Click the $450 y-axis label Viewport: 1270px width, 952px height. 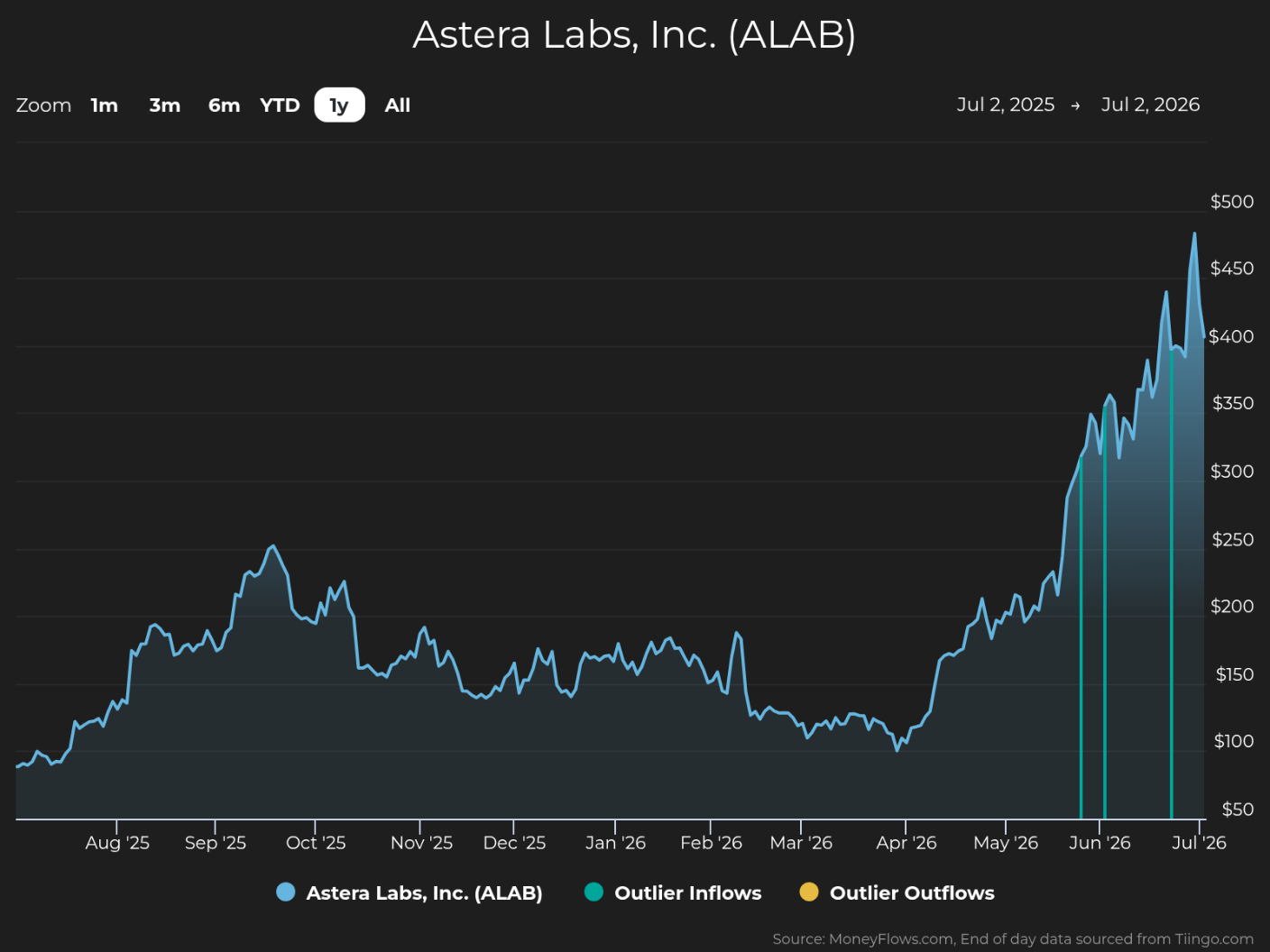pyautogui.click(x=1232, y=269)
